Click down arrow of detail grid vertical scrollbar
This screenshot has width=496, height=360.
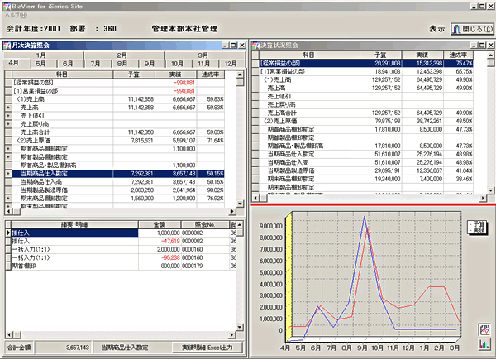point(240,327)
